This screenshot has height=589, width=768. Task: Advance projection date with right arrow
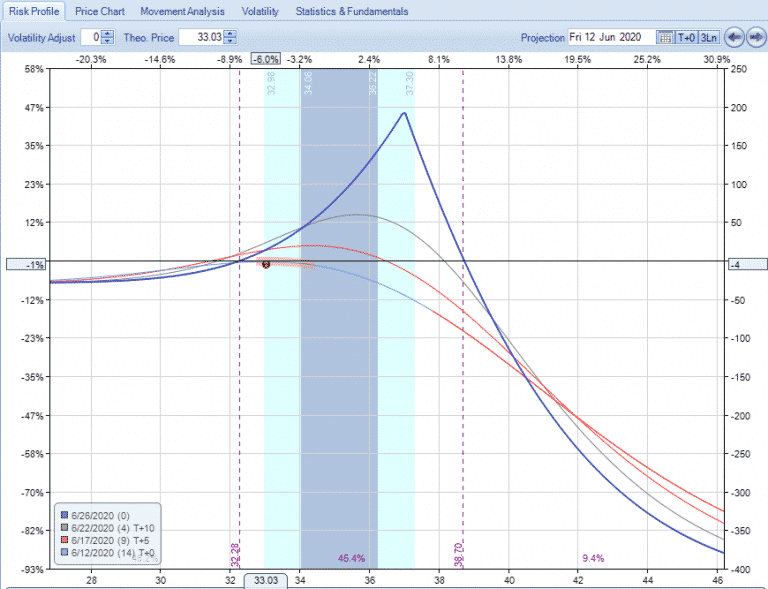coord(755,38)
